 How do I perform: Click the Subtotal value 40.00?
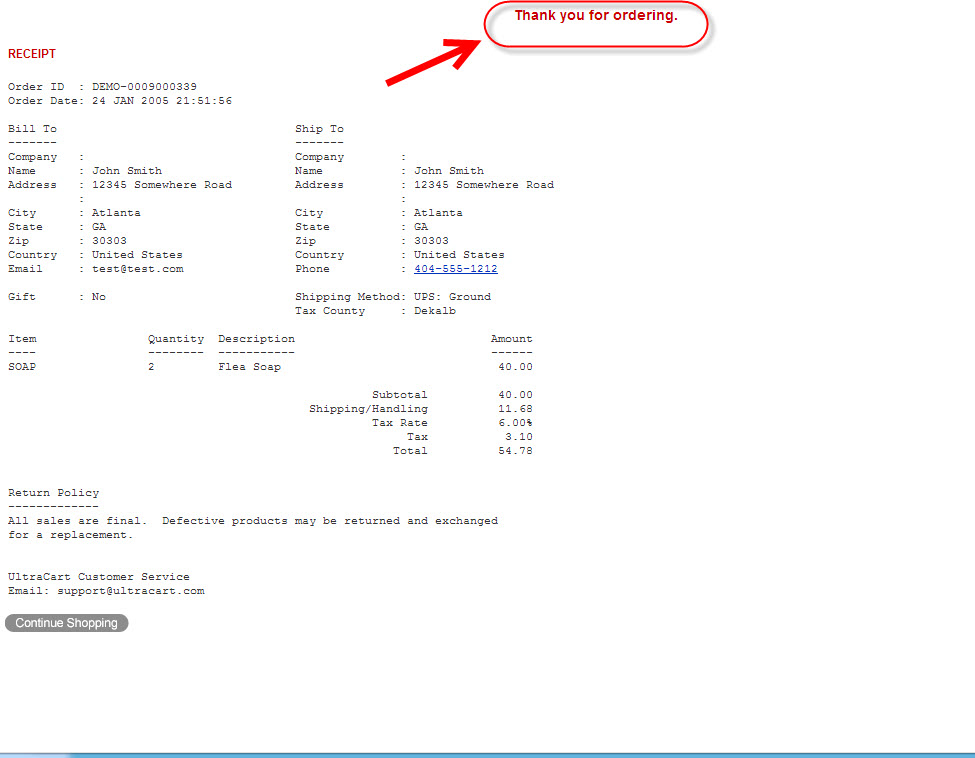coord(515,395)
